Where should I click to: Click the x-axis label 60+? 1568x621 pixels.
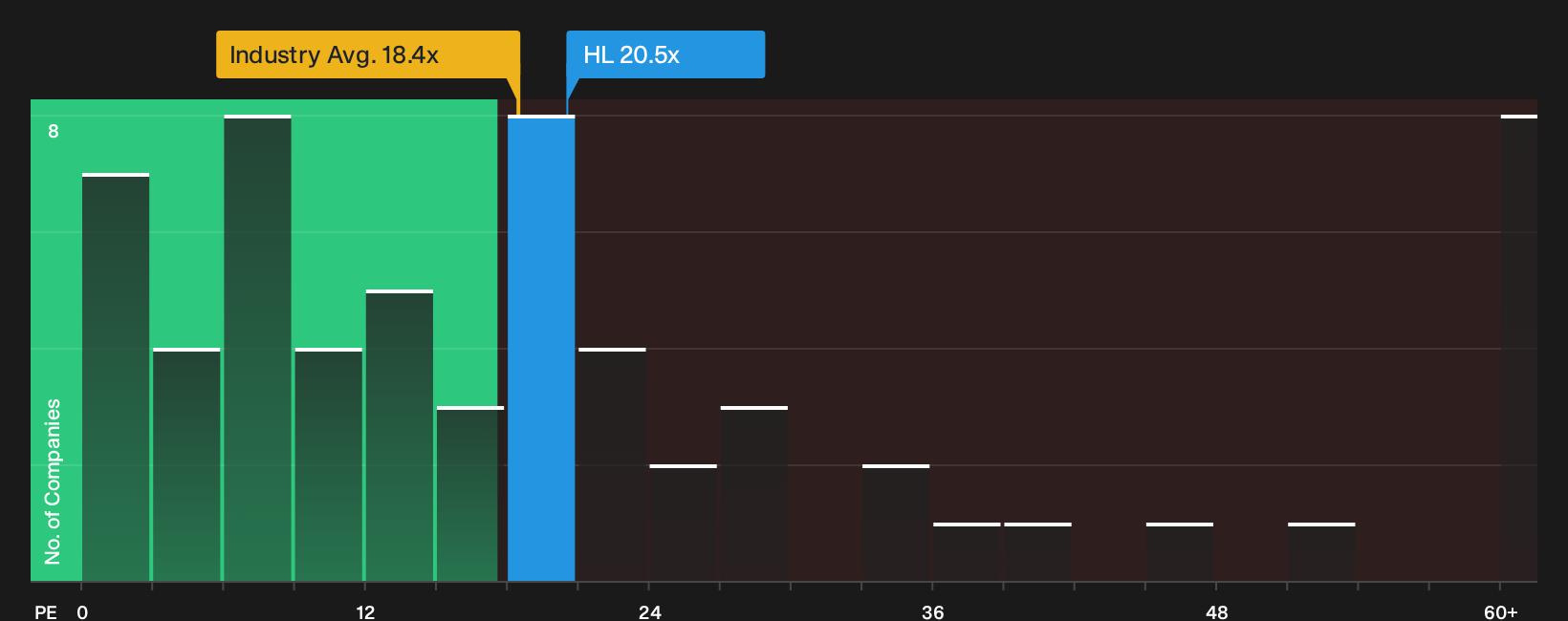click(1501, 612)
